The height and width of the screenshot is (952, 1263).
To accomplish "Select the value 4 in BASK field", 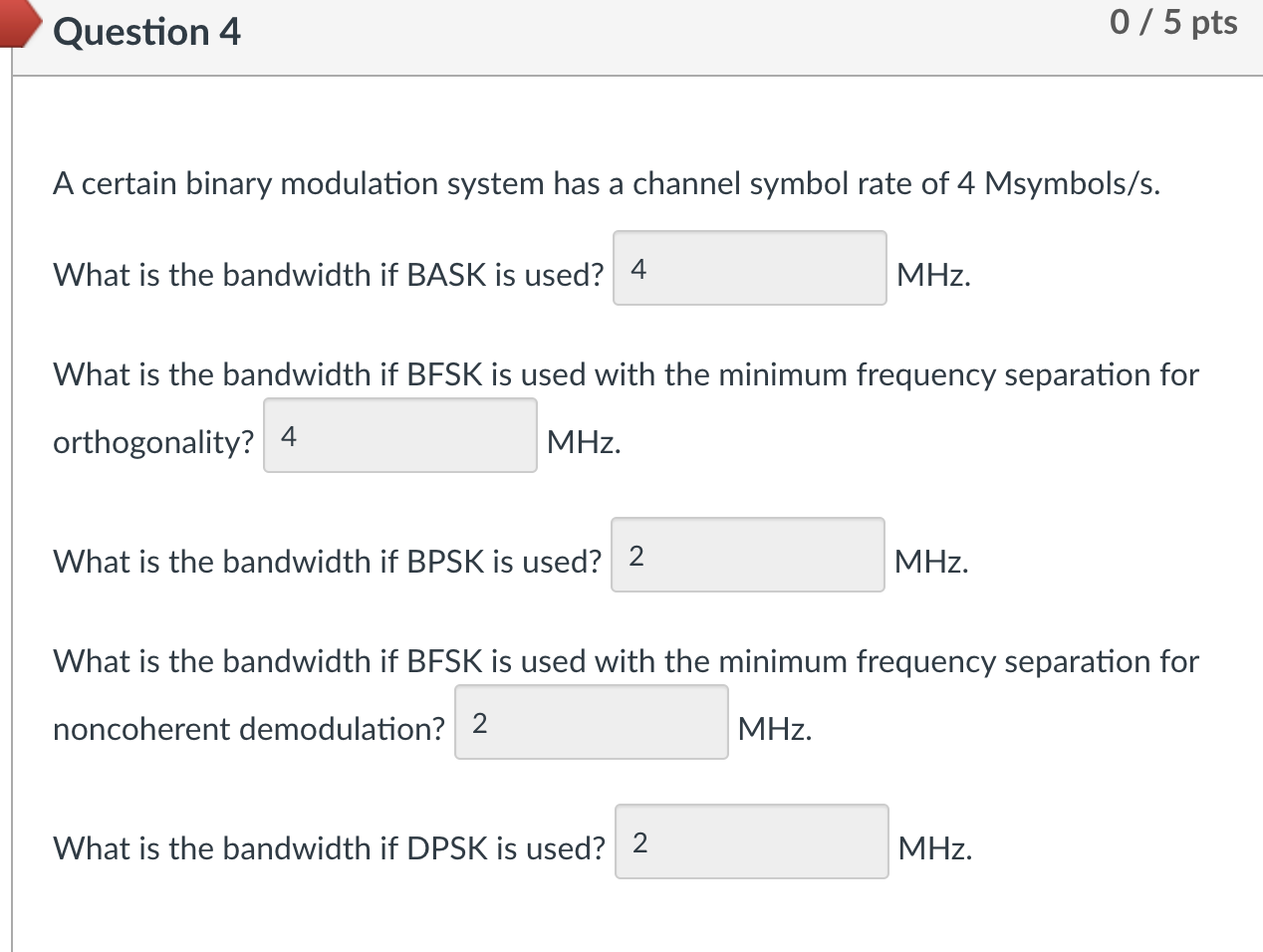I will pyautogui.click(x=636, y=267).
